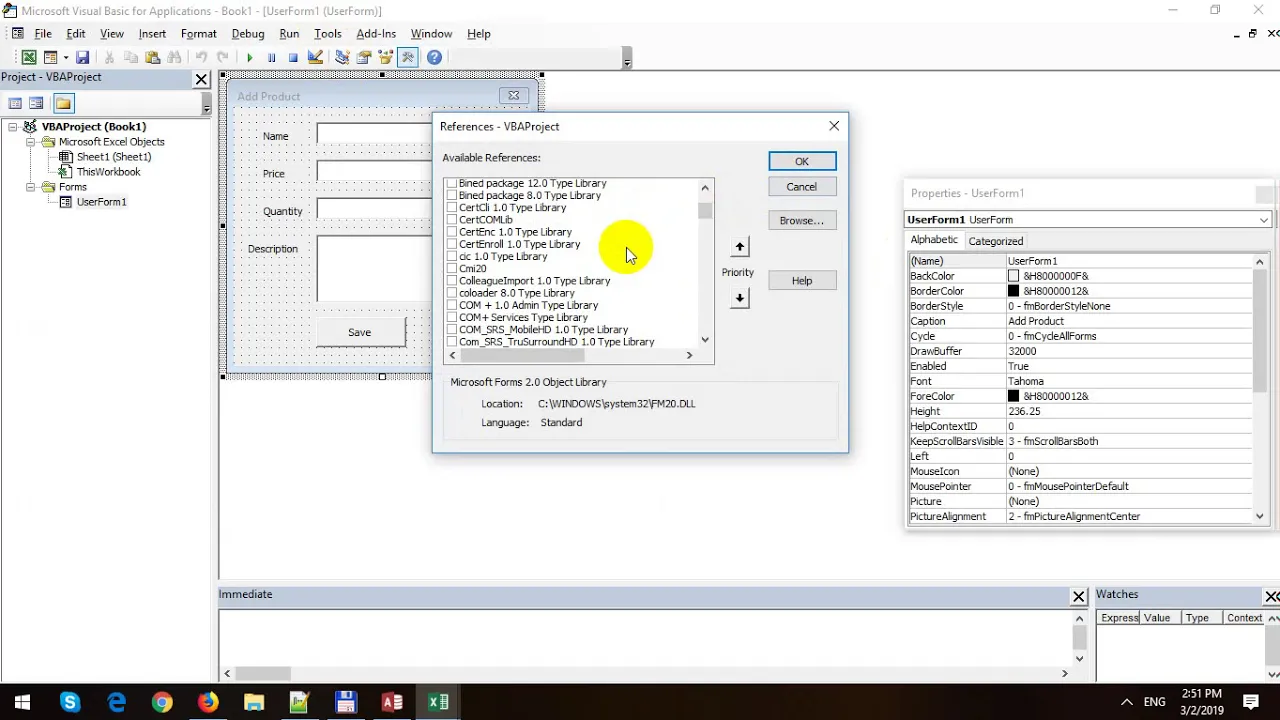The image size is (1280, 720).
Task: Open the Windows Start menu
Action: (x=22, y=702)
